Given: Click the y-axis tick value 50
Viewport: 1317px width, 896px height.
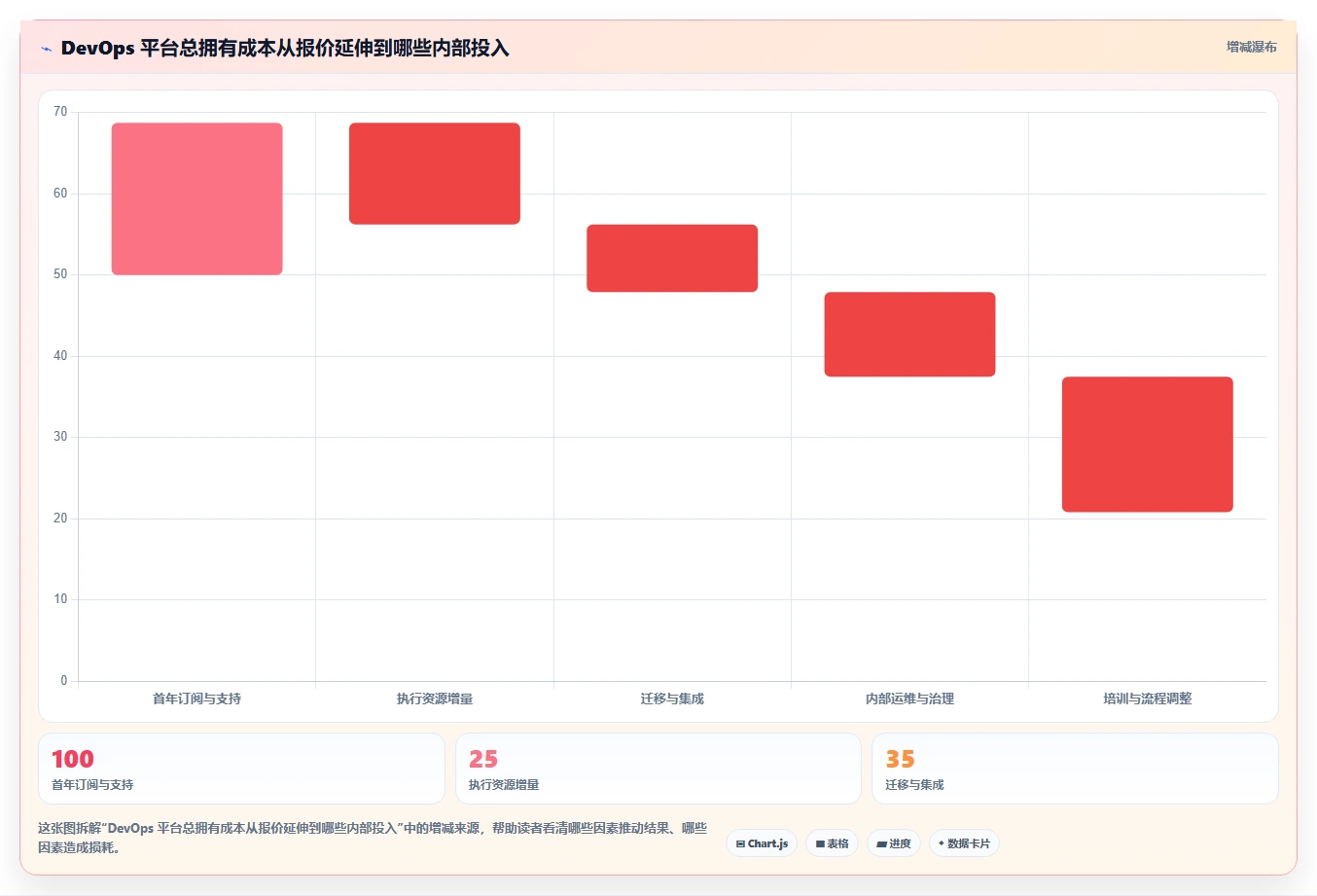Looking at the screenshot, I should point(60,274).
